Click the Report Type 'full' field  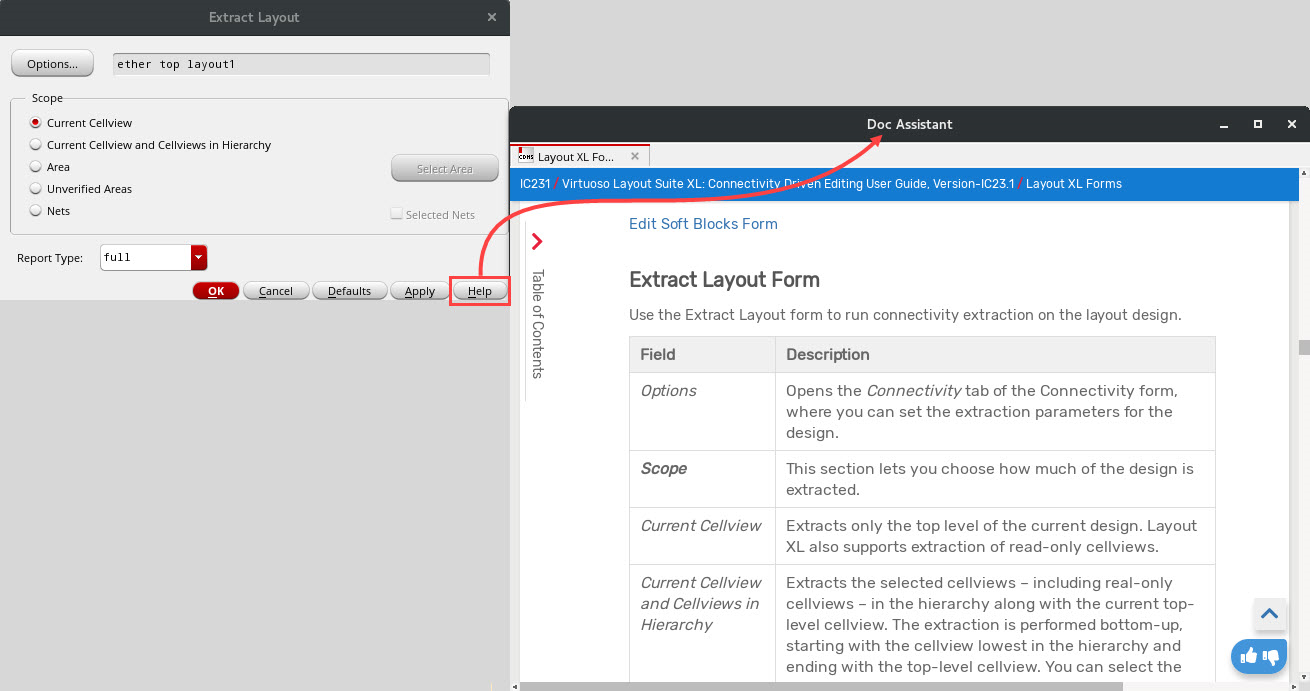tap(146, 257)
